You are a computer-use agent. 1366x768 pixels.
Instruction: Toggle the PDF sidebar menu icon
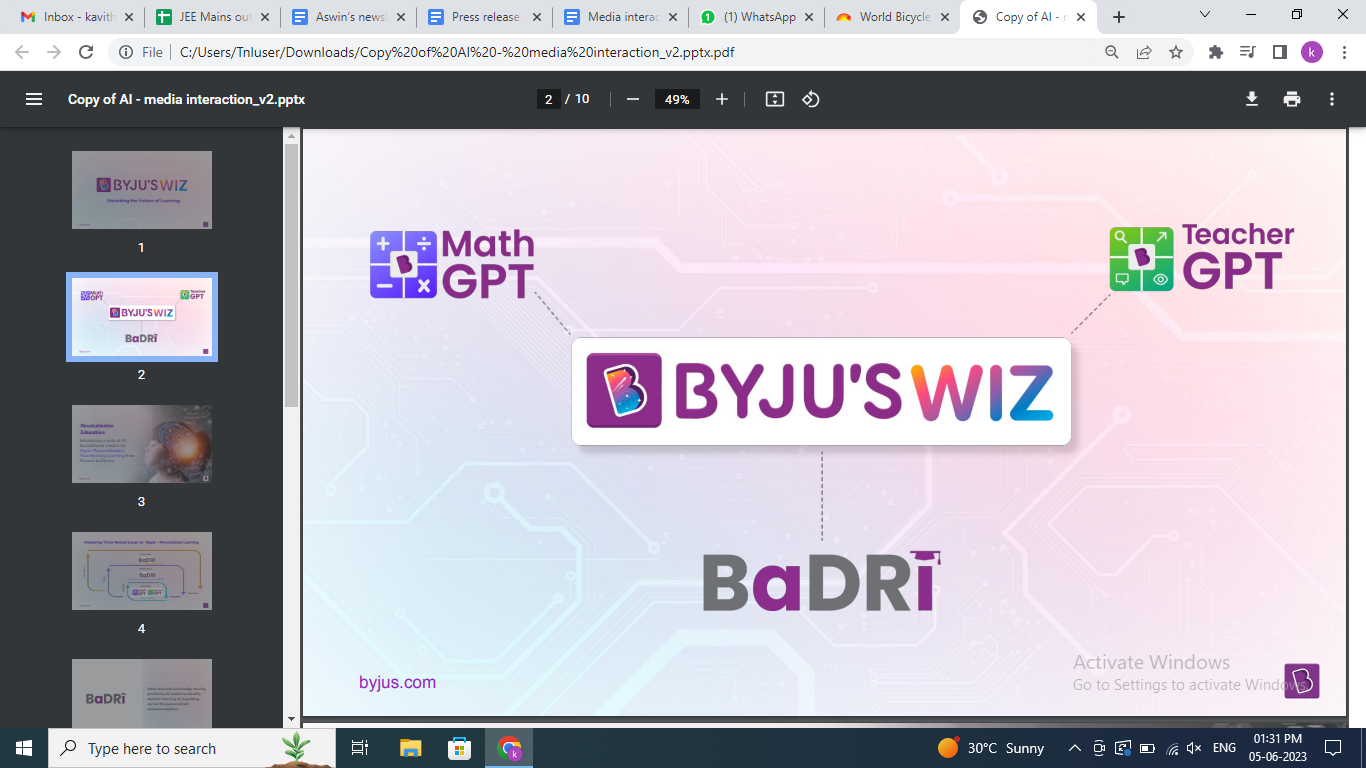(x=34, y=99)
